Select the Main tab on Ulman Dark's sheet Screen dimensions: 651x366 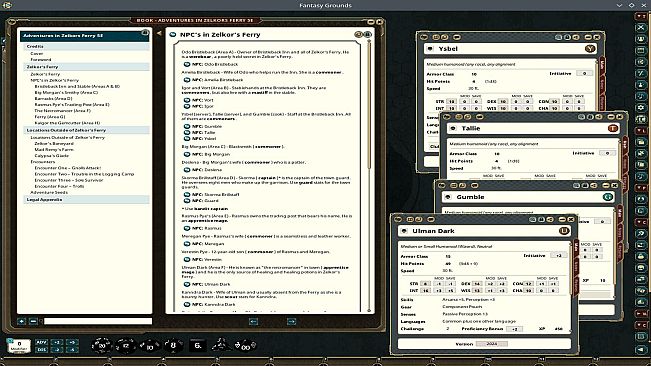(x=576, y=248)
